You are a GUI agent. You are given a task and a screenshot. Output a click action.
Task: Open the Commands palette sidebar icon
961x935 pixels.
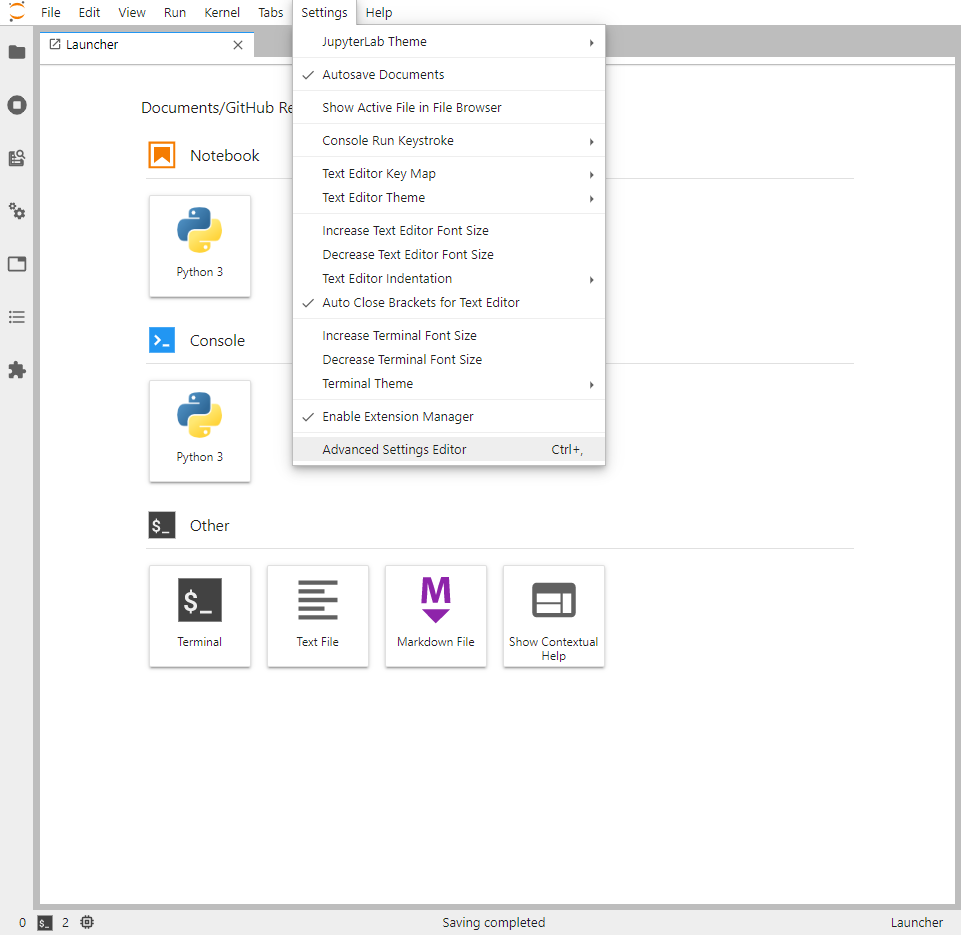(17, 158)
